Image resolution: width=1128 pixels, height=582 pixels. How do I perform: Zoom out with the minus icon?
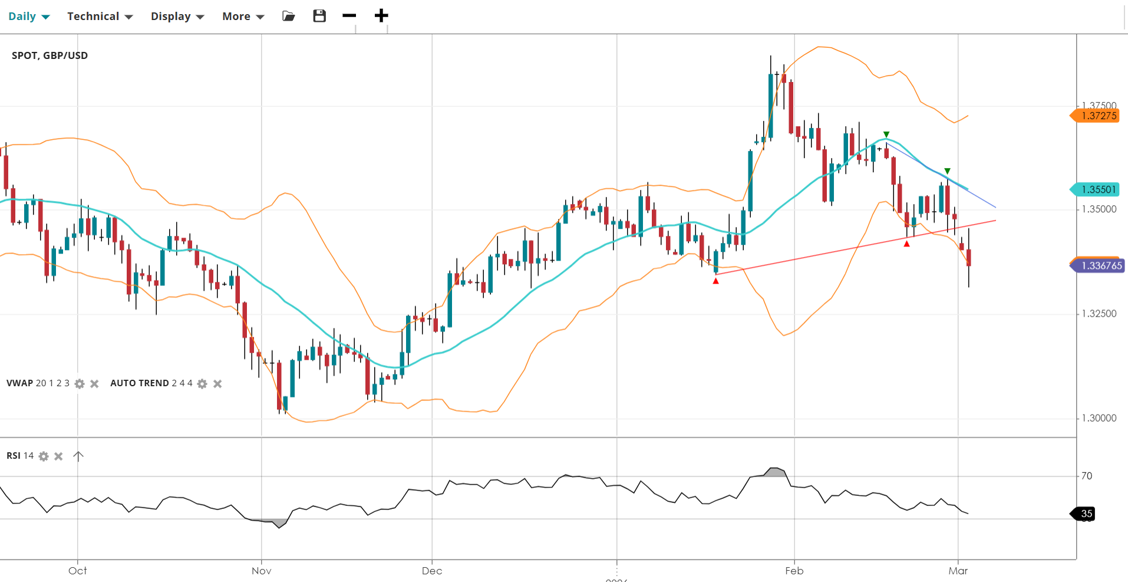pyautogui.click(x=349, y=16)
